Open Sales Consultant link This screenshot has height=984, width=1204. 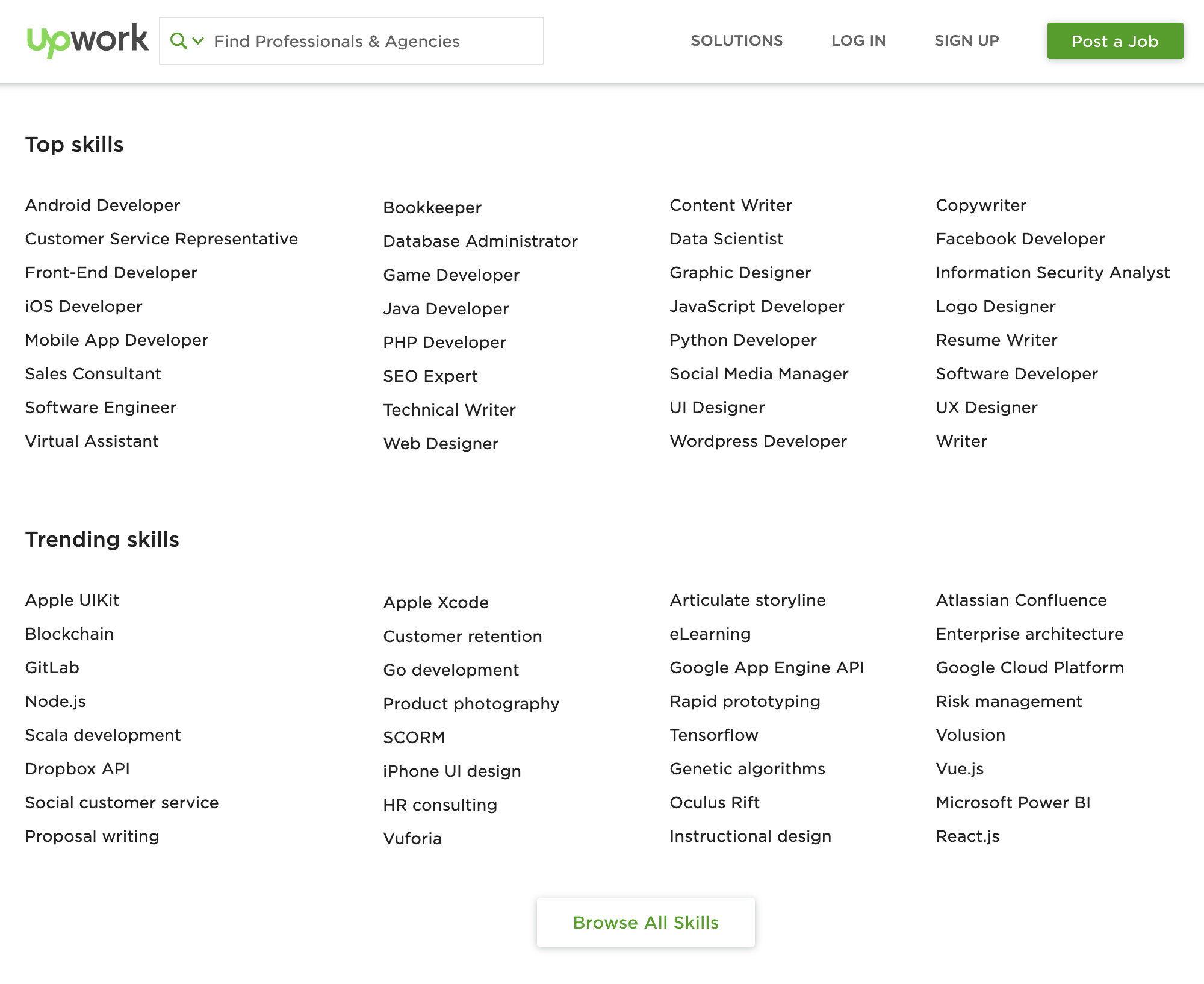pyautogui.click(x=93, y=374)
